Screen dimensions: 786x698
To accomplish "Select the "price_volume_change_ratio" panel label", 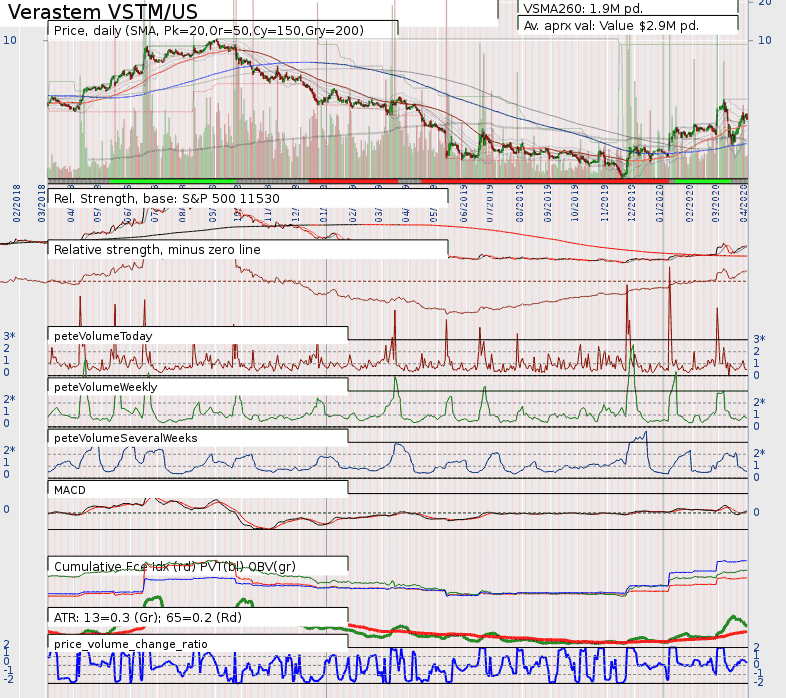I will 130,644.
